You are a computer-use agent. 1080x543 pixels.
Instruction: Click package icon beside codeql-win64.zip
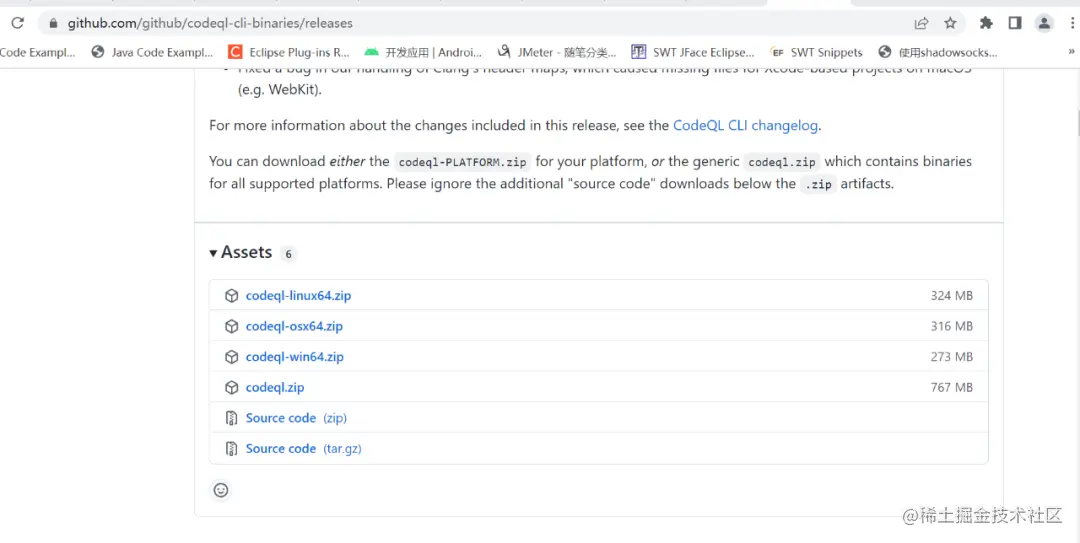[231, 357]
